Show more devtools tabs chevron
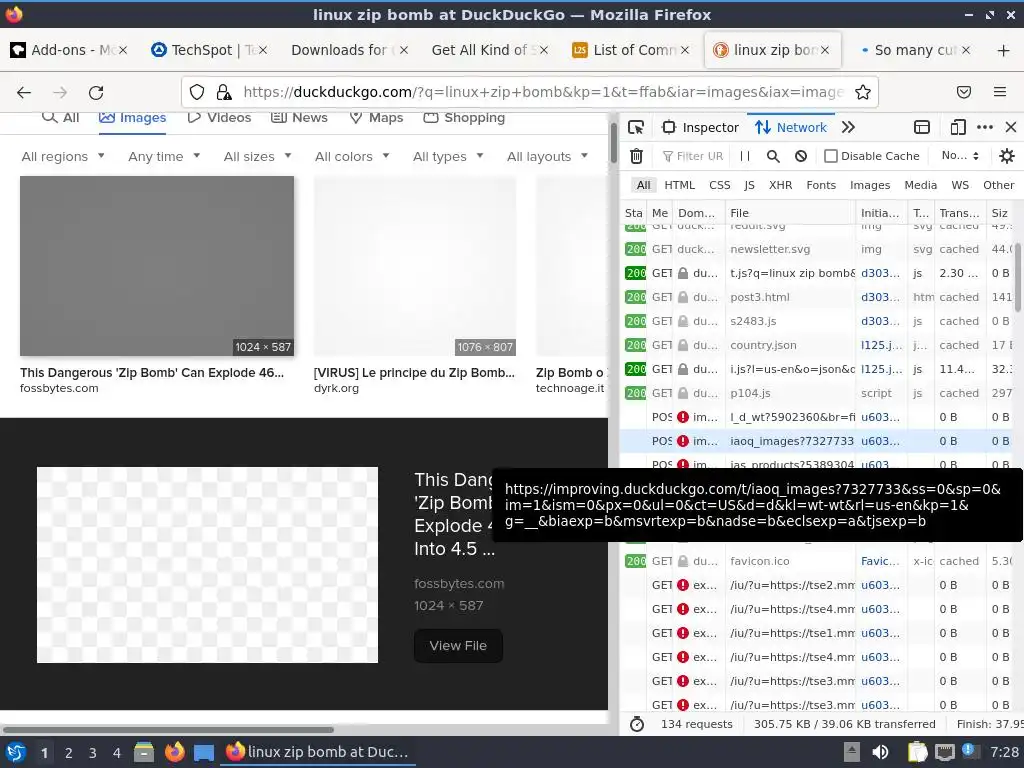Screen dimensions: 1024x768 click(848, 127)
